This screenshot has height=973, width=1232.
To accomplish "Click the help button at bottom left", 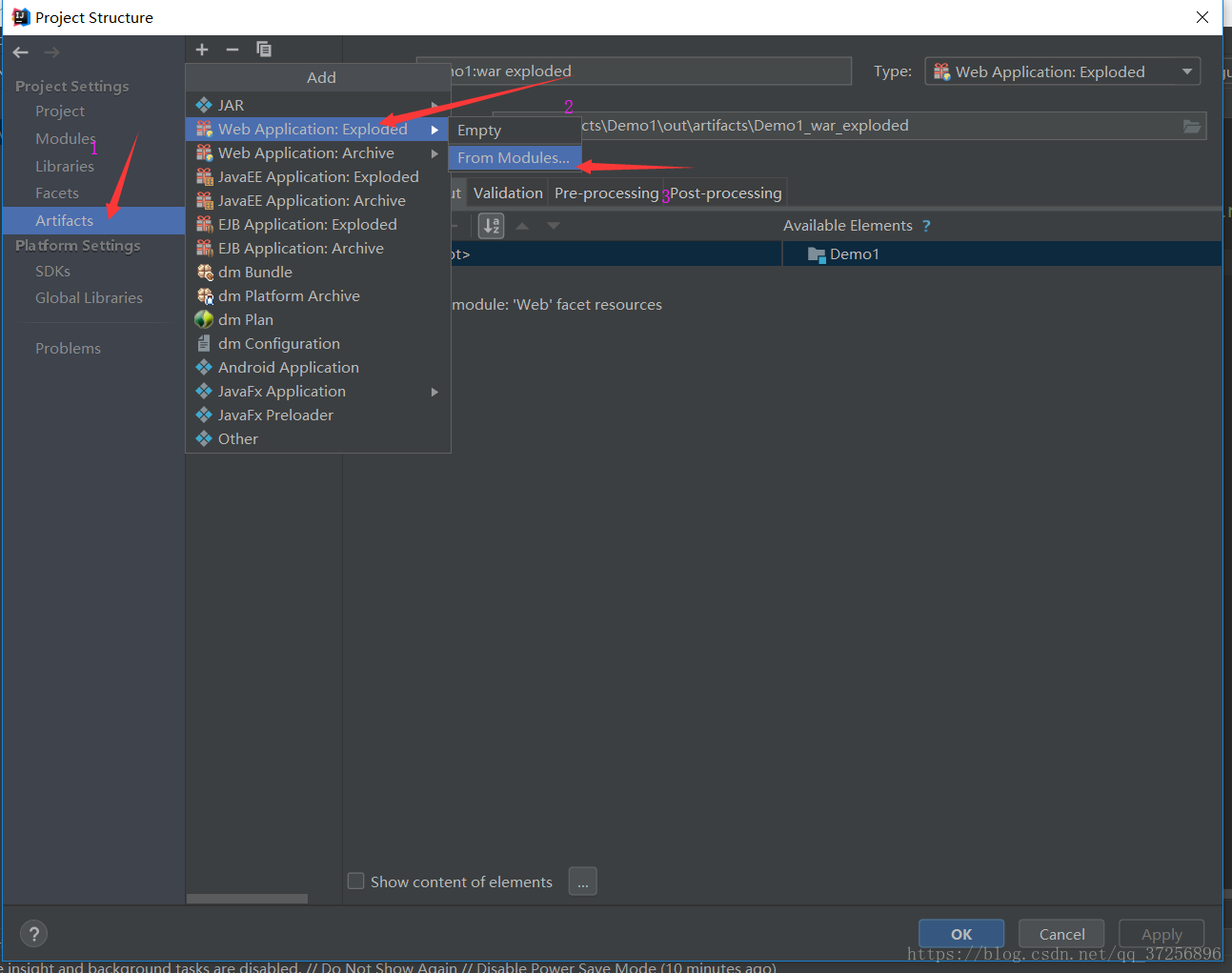I will [33, 934].
